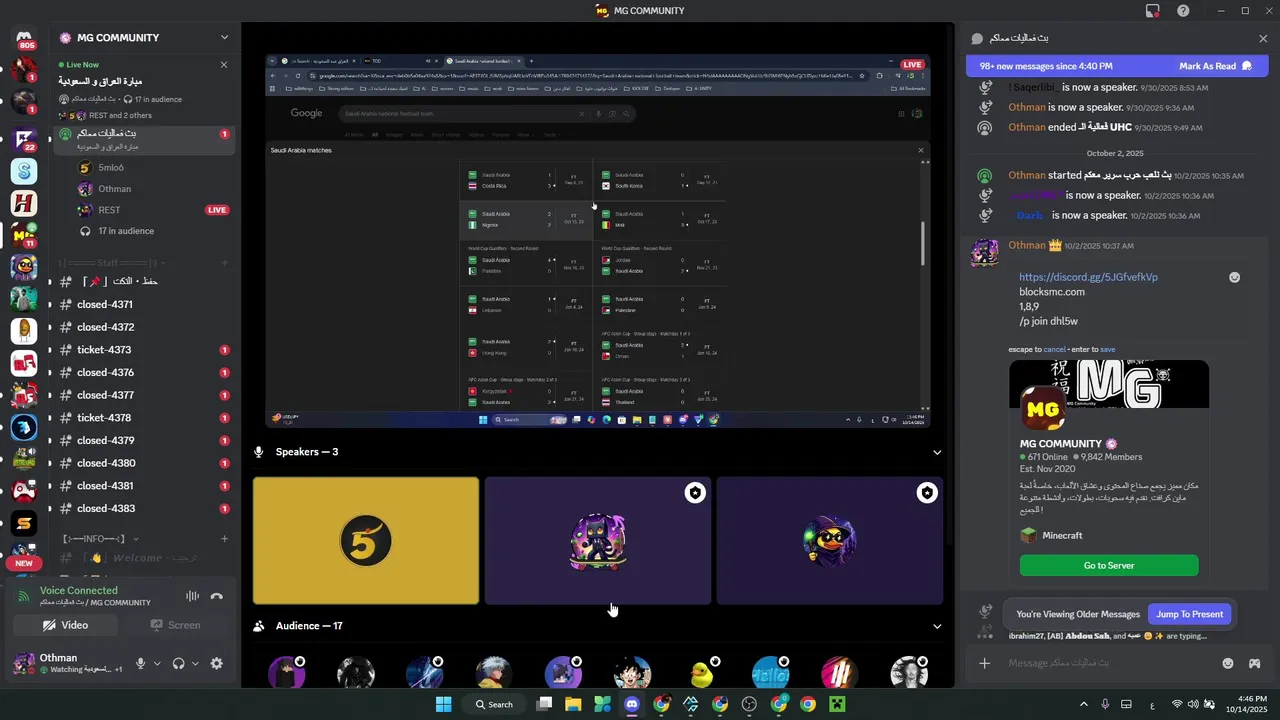Collapse the Audience section
Viewport: 1280px width, 720px height.
[x=937, y=626]
